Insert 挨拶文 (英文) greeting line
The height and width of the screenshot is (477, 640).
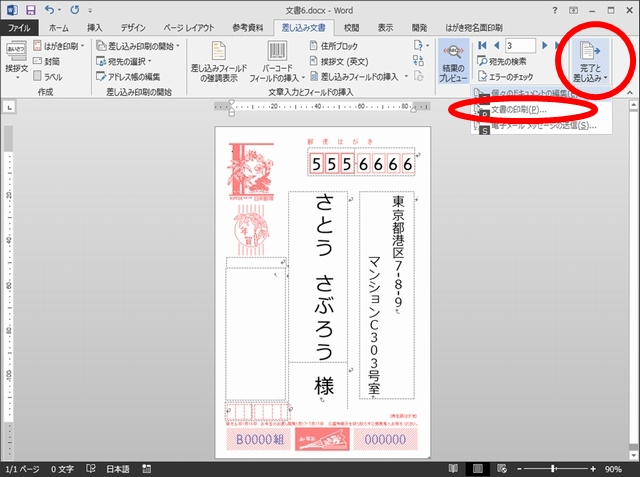point(339,61)
